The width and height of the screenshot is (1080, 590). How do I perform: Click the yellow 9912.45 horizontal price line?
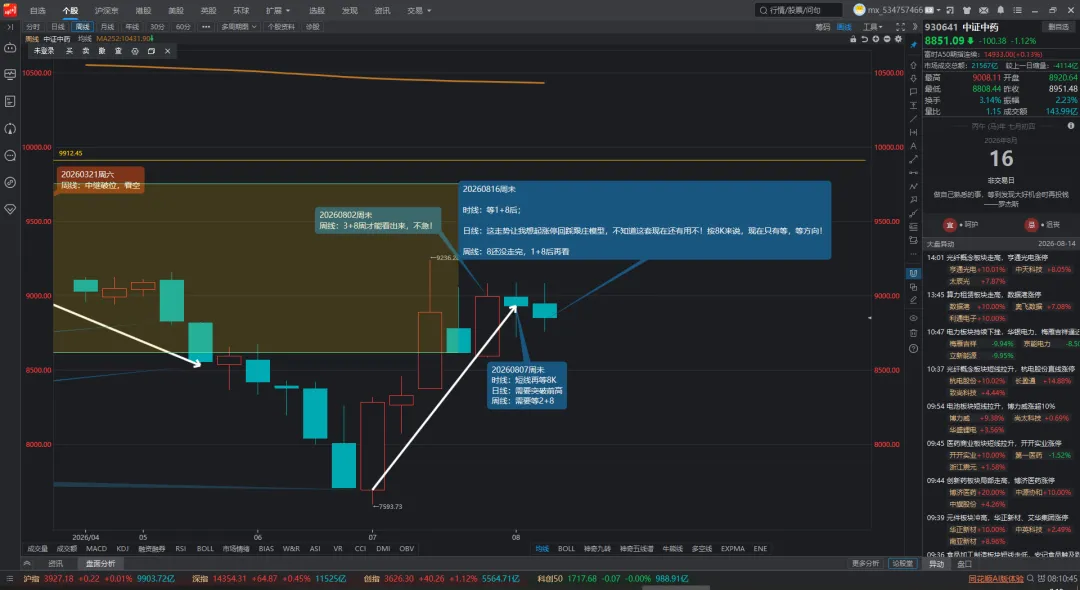pos(460,160)
